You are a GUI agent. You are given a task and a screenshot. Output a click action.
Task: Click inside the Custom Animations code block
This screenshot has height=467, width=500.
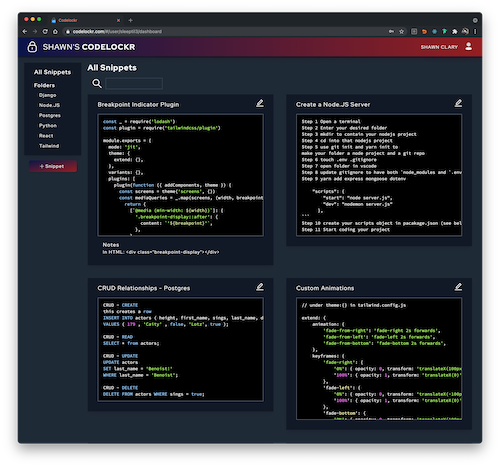pyautogui.click(x=379, y=359)
